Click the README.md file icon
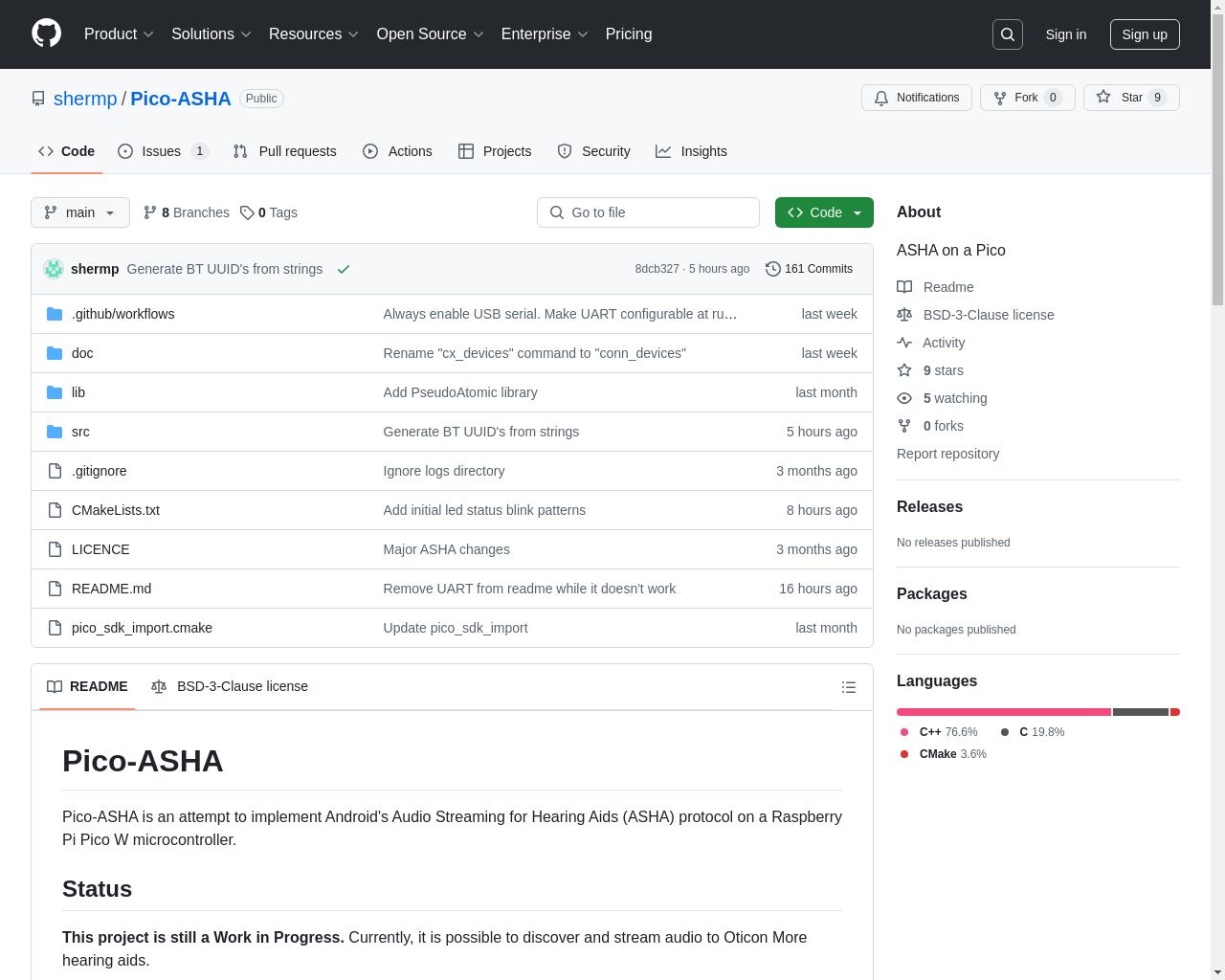The width and height of the screenshot is (1225, 980). click(55, 589)
